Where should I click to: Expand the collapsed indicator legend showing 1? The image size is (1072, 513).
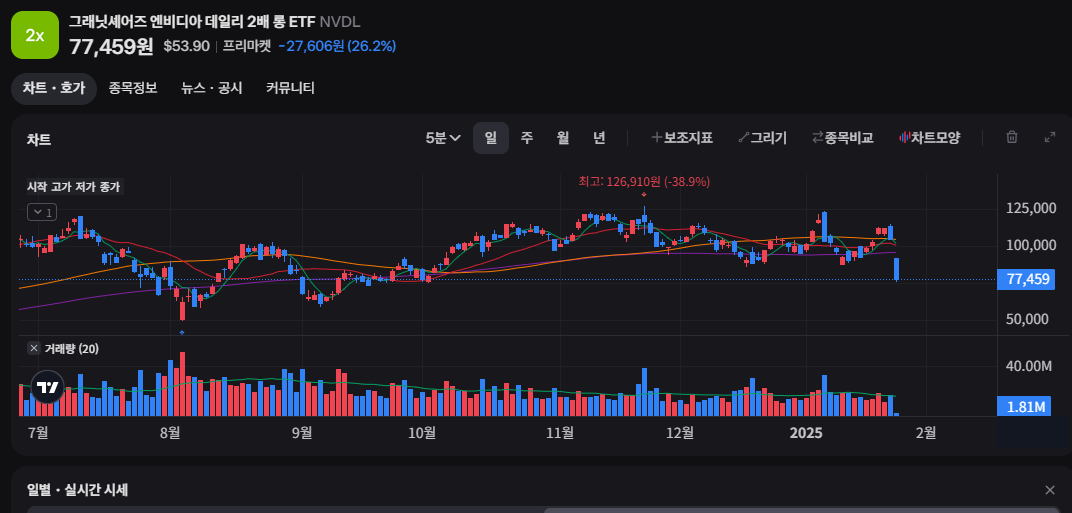42,213
